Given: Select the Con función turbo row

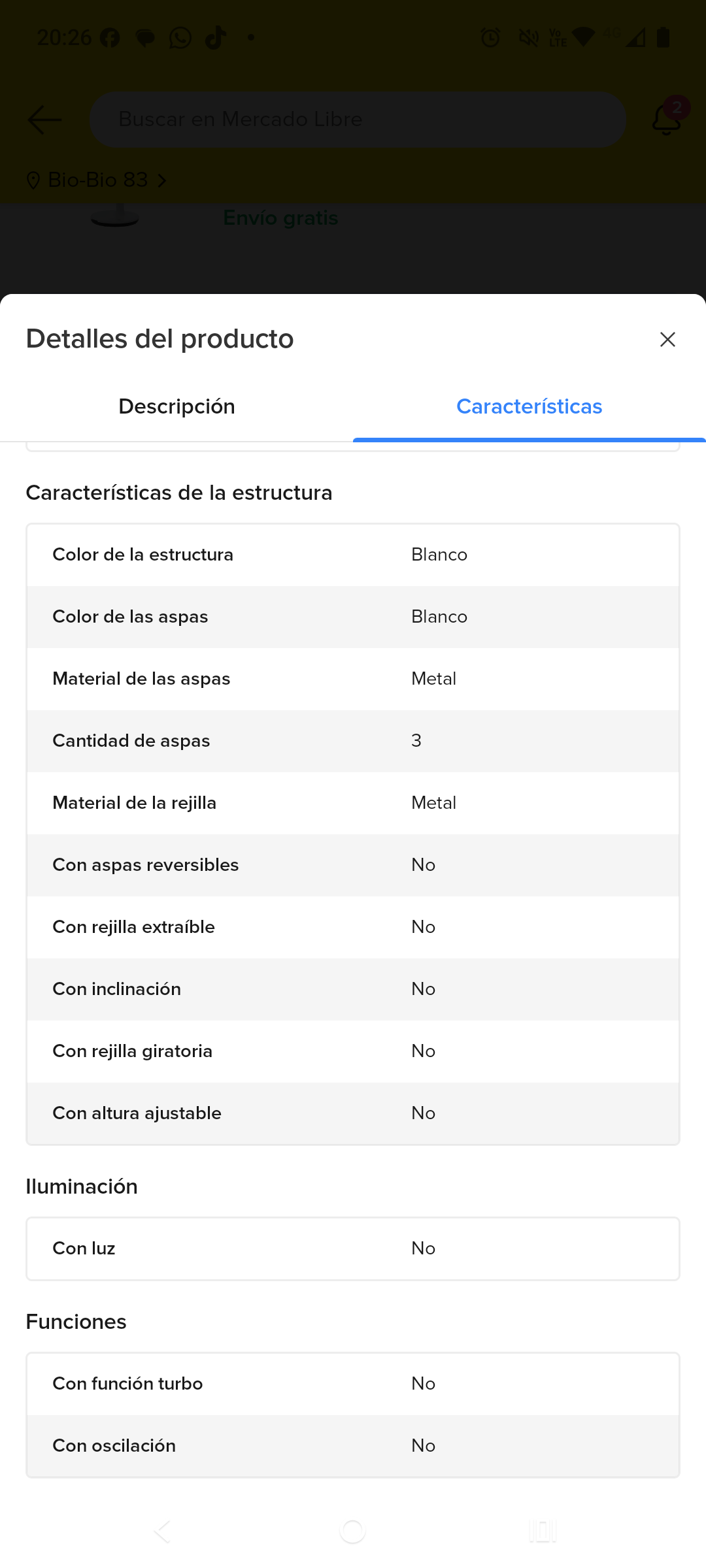Looking at the screenshot, I should point(353,1384).
